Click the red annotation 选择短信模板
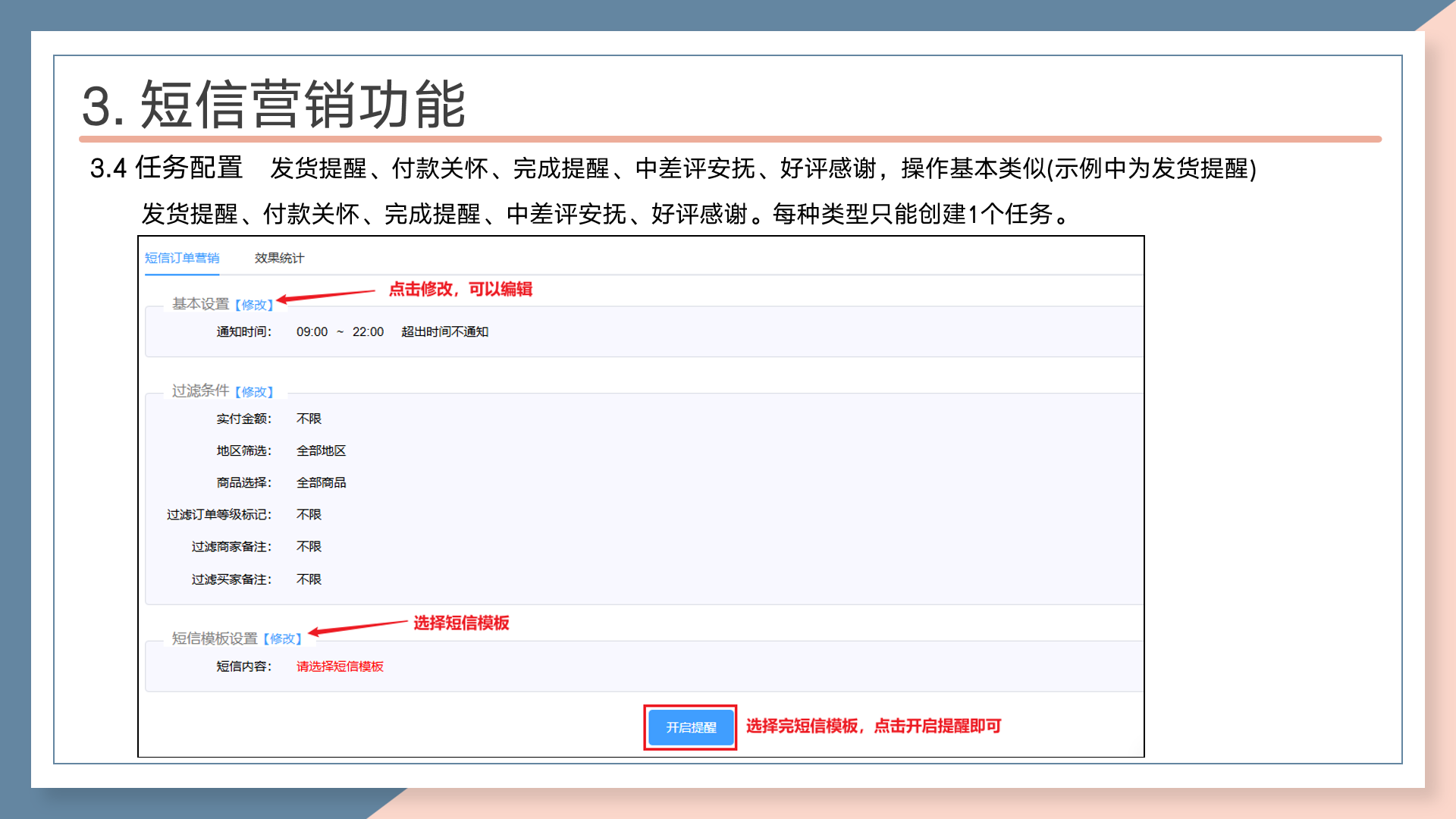 461,623
